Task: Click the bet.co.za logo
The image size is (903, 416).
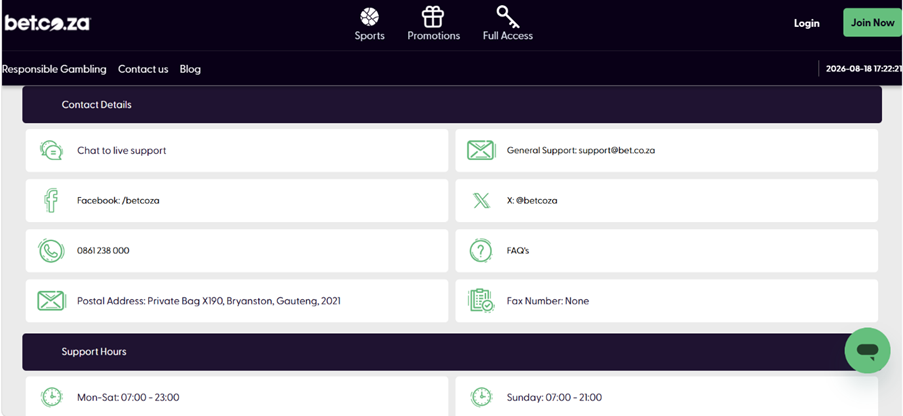Action: tap(47, 23)
